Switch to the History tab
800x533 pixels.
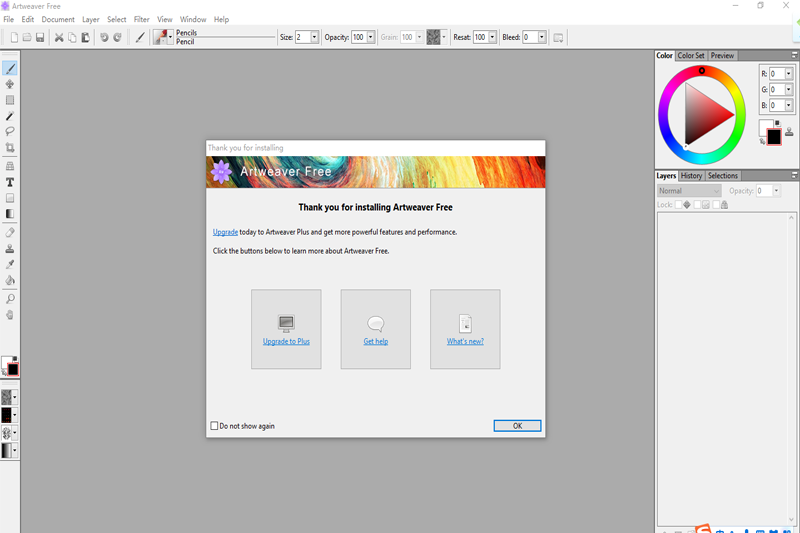691,176
